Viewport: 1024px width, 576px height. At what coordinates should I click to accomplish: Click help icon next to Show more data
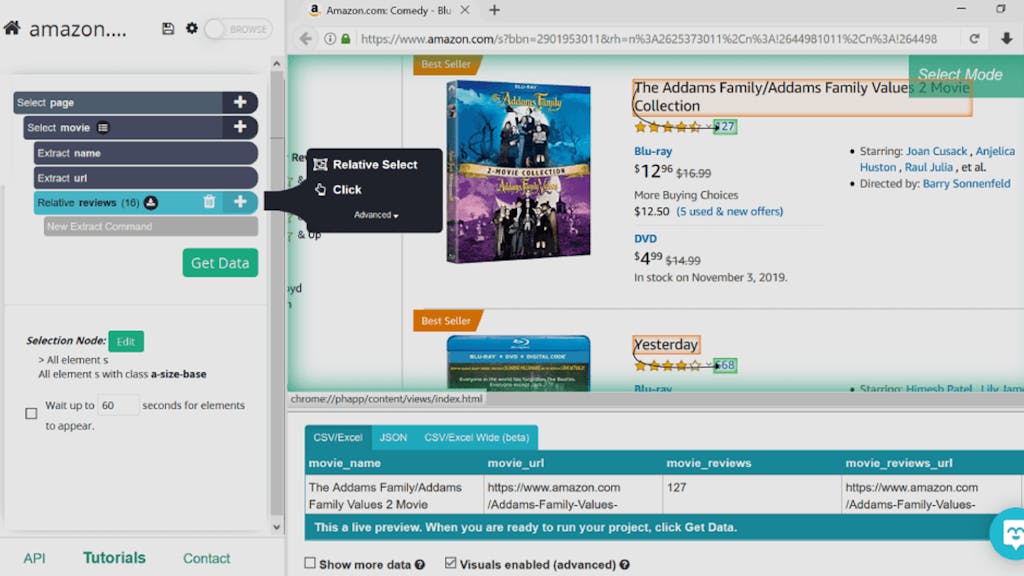coord(420,565)
